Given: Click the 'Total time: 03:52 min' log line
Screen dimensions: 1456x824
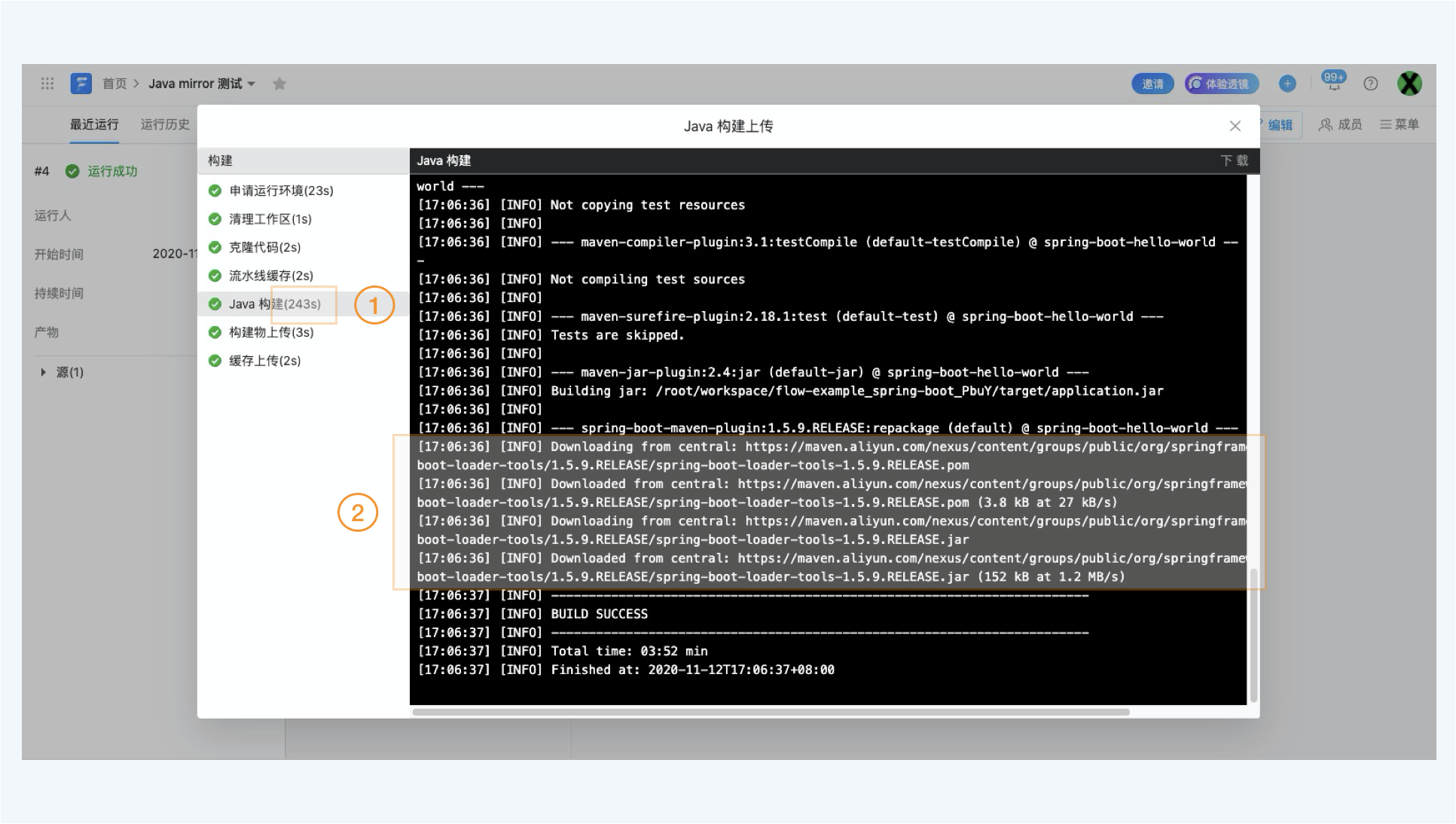Looking at the screenshot, I should click(x=563, y=651).
